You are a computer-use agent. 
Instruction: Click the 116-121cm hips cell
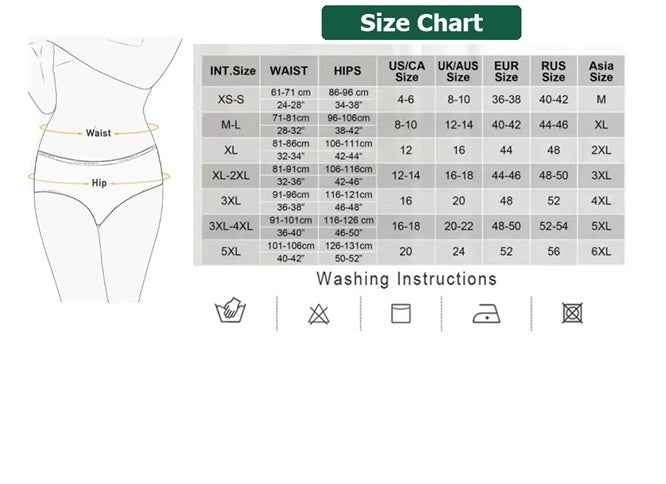(348, 195)
